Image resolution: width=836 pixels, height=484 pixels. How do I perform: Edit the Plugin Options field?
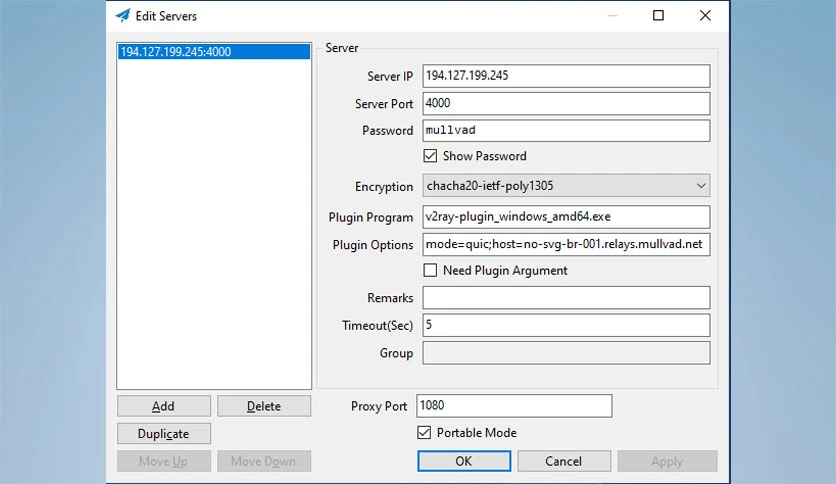click(566, 245)
